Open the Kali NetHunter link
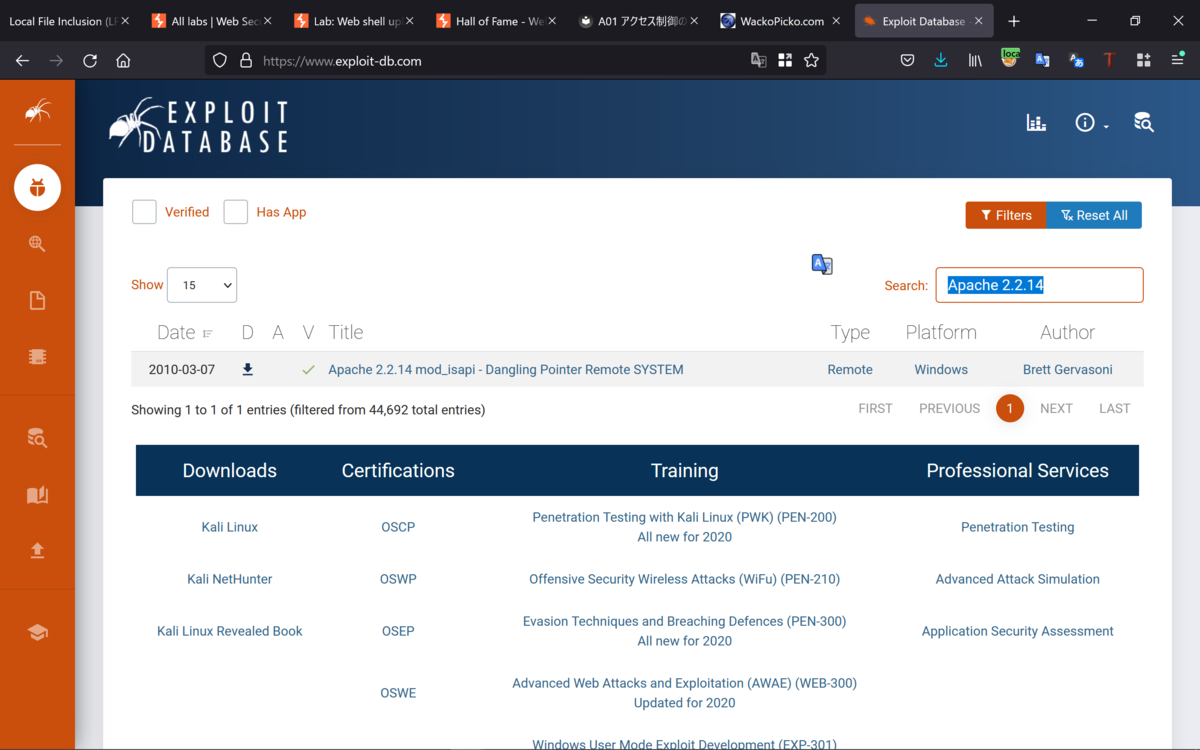This screenshot has width=1200, height=750. click(x=230, y=579)
